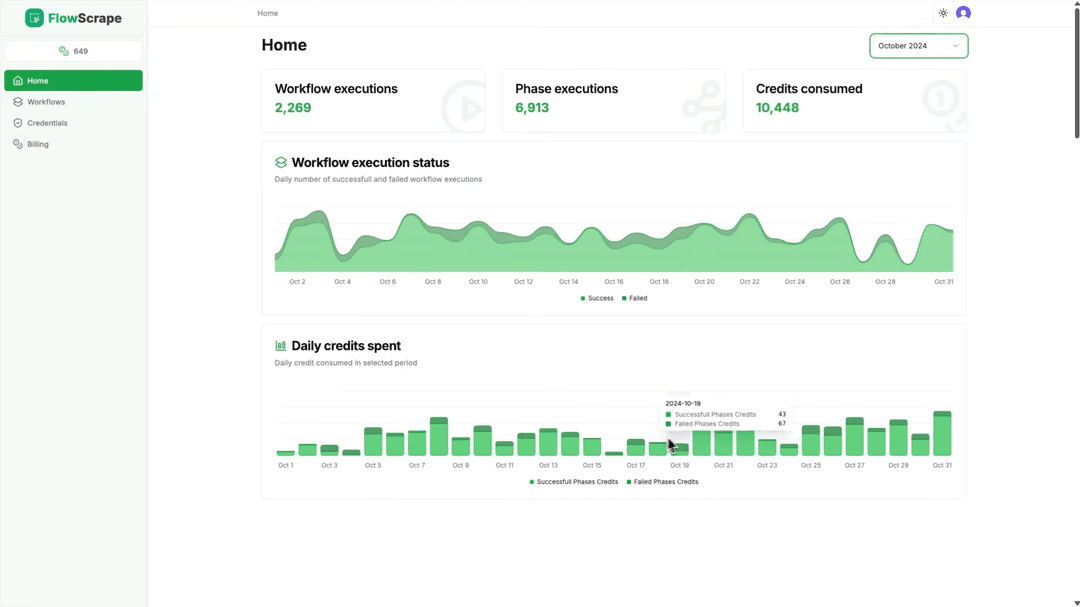Click the bar chart icon beside Daily credits spent

click(x=281, y=346)
